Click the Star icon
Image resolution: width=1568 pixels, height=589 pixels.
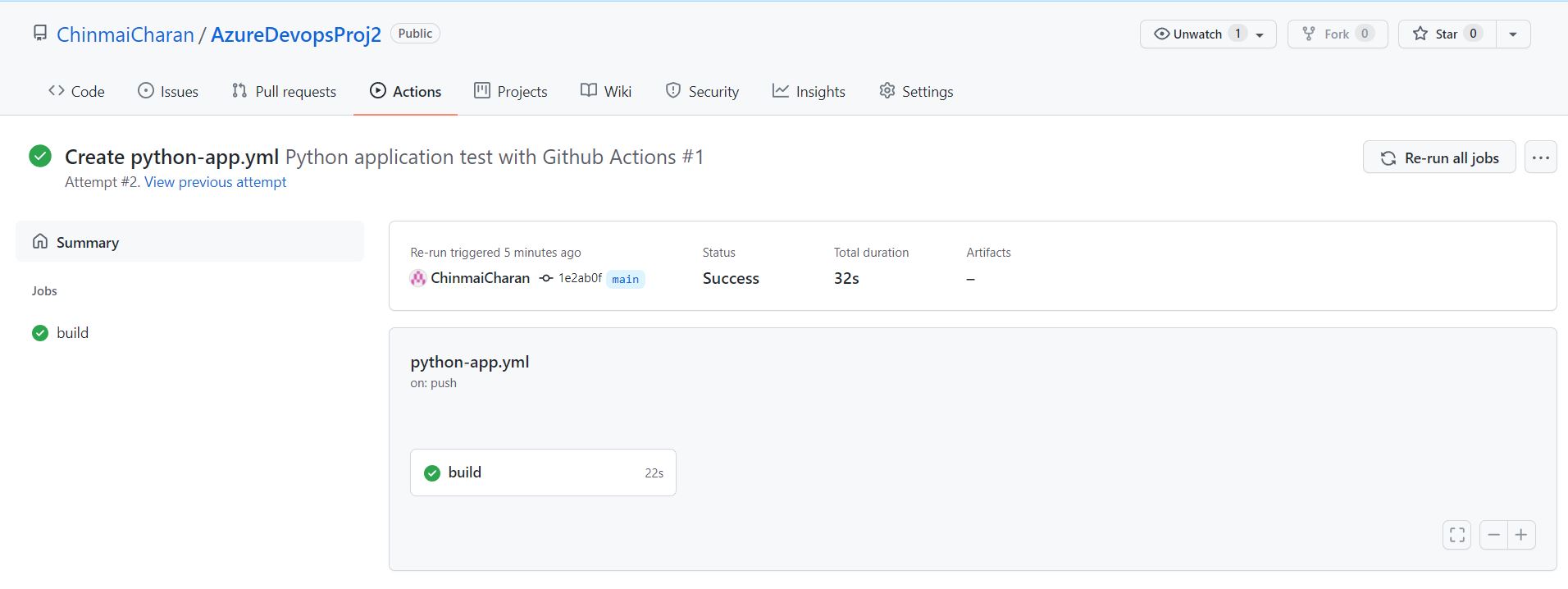pos(1420,34)
